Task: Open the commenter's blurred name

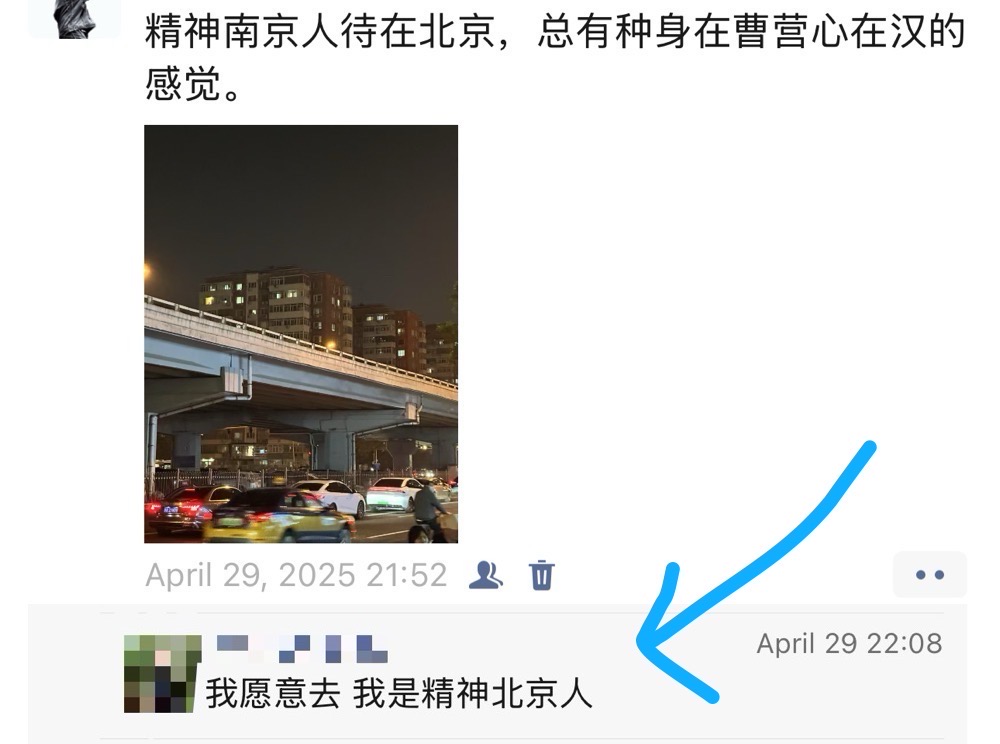Action: [x=302, y=648]
